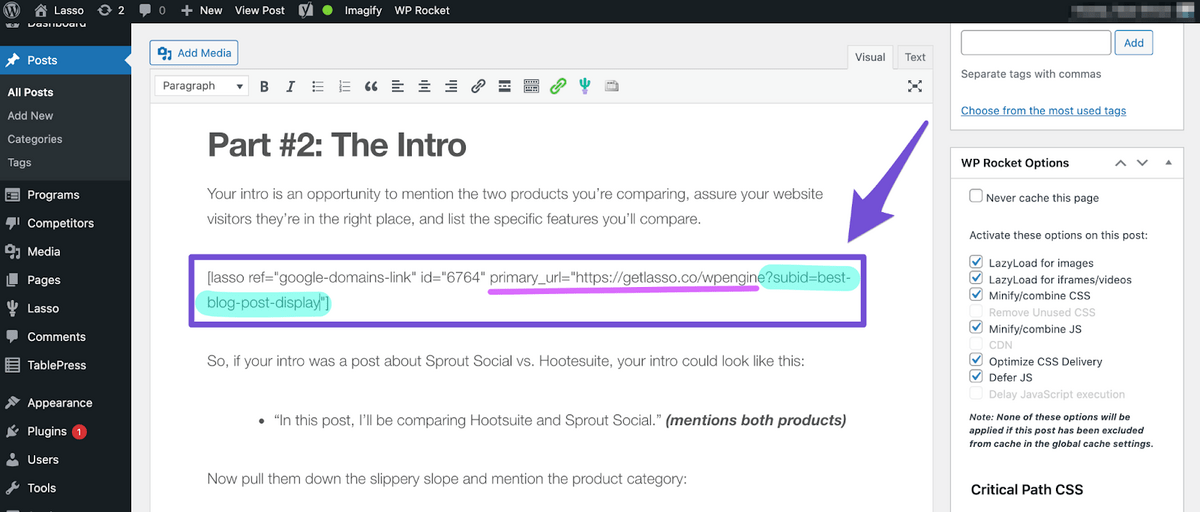Align text left

(398, 86)
